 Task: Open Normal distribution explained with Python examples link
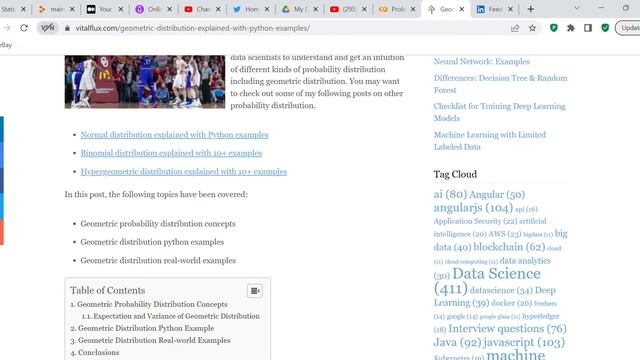pos(174,135)
